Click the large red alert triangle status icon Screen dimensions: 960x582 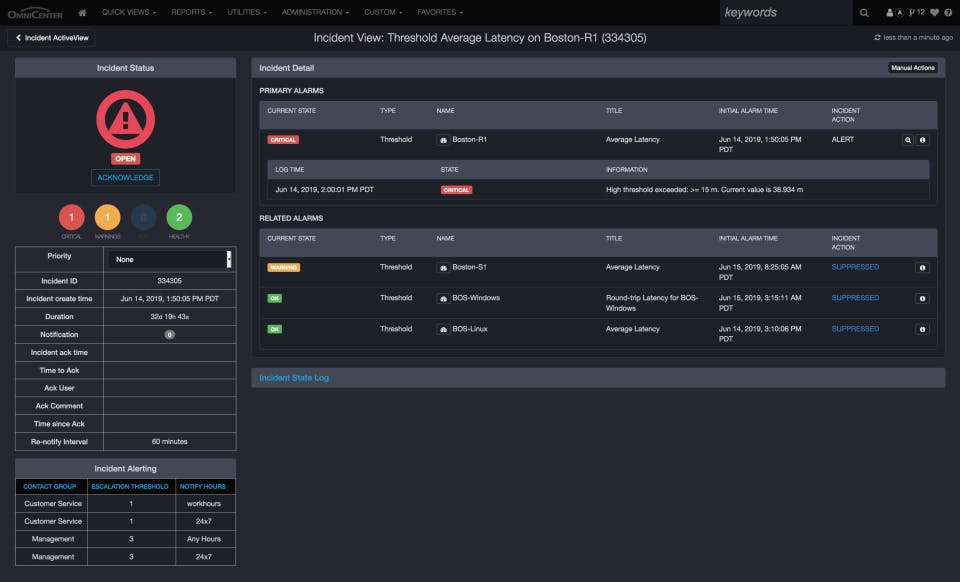126,119
